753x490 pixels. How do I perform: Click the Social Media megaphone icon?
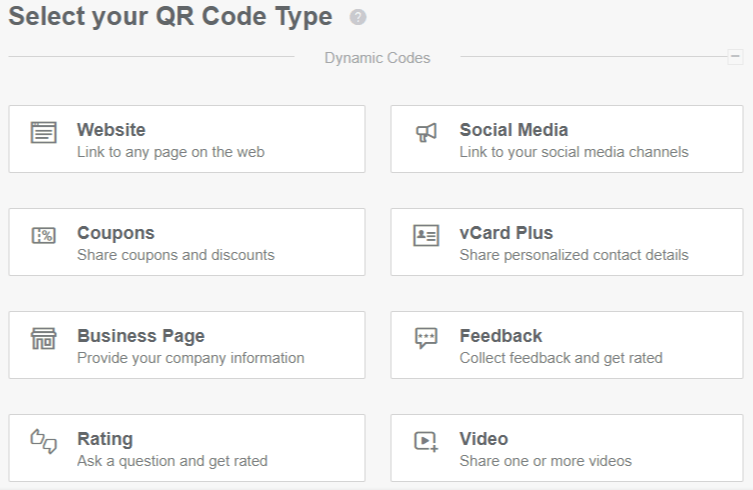(426, 133)
